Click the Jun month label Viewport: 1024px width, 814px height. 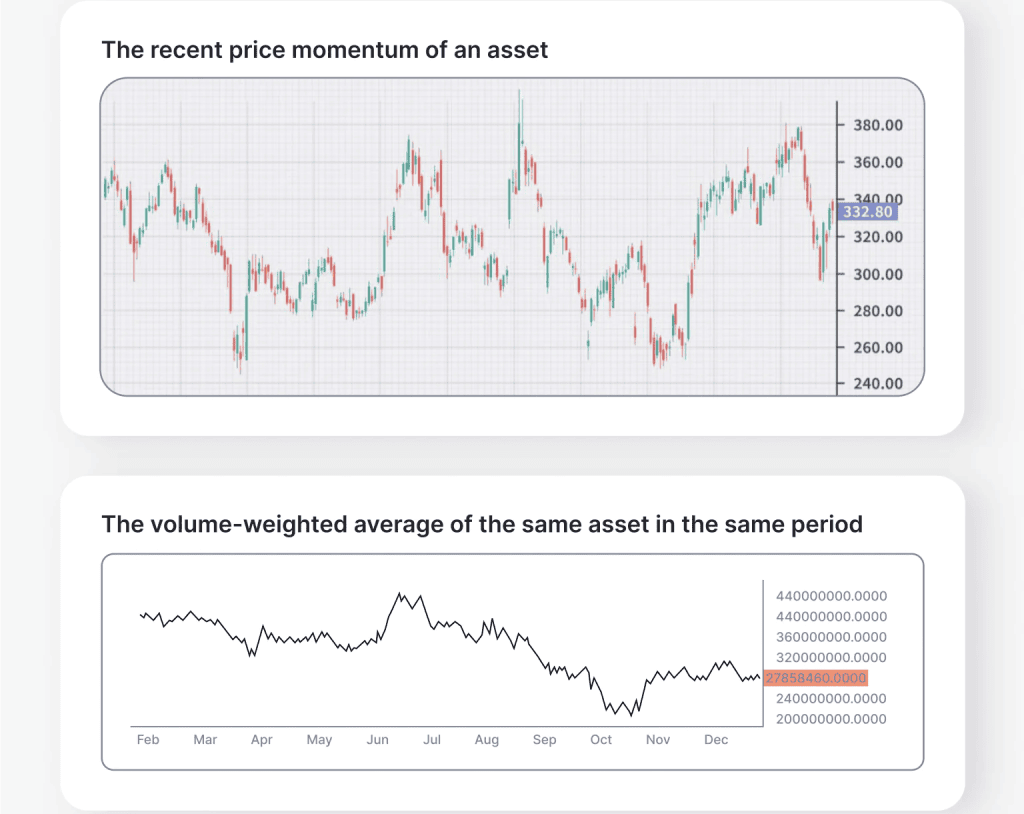click(378, 740)
